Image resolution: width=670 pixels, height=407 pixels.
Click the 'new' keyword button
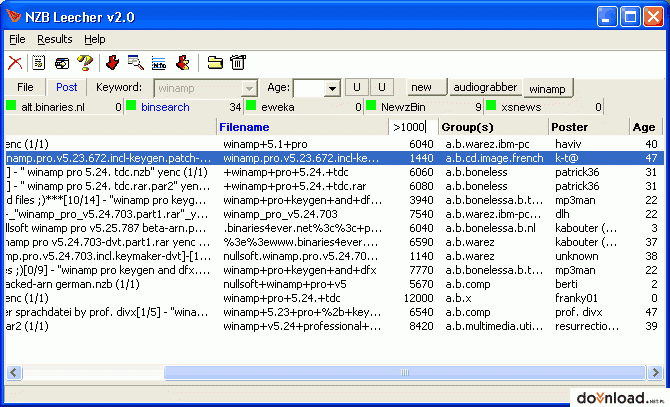pos(426,87)
